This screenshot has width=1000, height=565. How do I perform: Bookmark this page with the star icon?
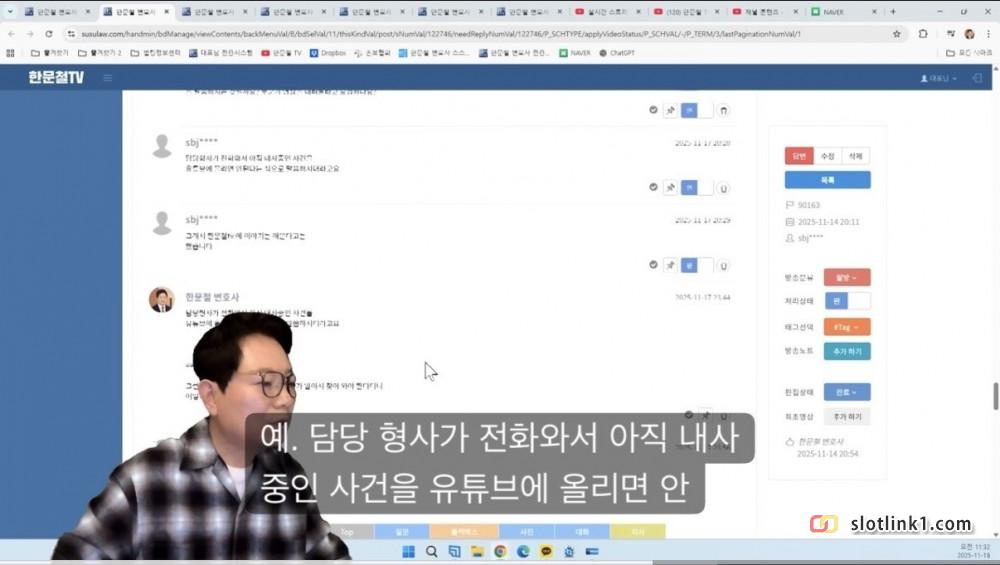click(897, 34)
